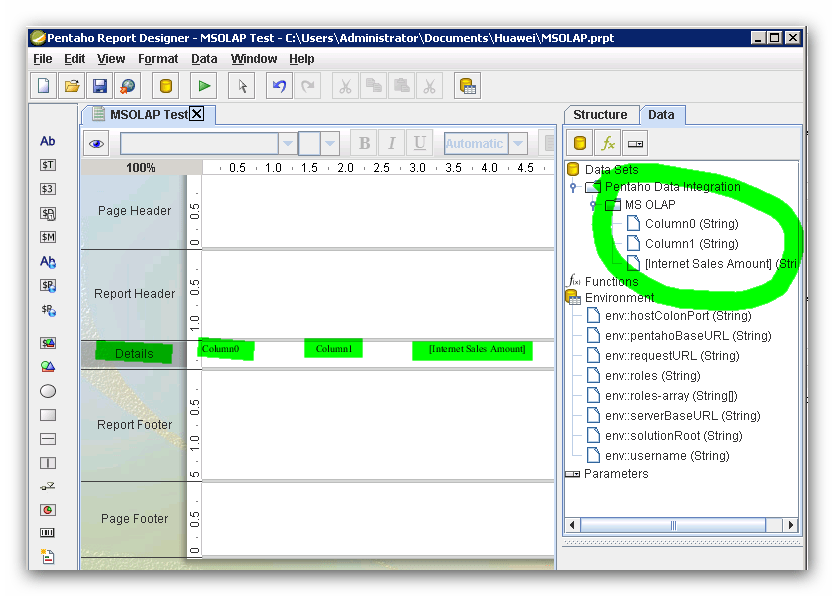This screenshot has width=834, height=596.
Task: Select the rectangle shape palette tool
Action: pos(48,415)
